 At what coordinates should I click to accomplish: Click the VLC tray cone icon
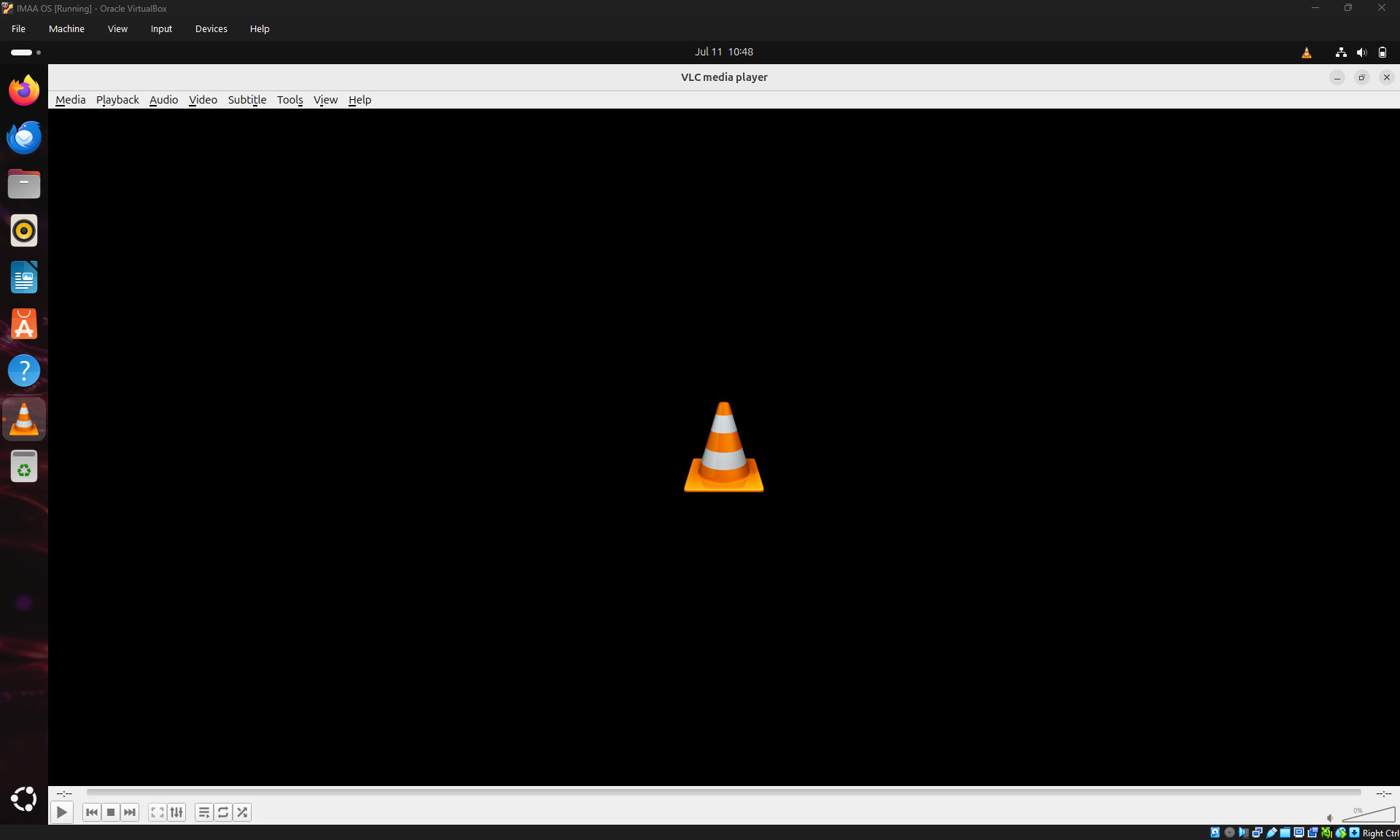[x=1306, y=52]
